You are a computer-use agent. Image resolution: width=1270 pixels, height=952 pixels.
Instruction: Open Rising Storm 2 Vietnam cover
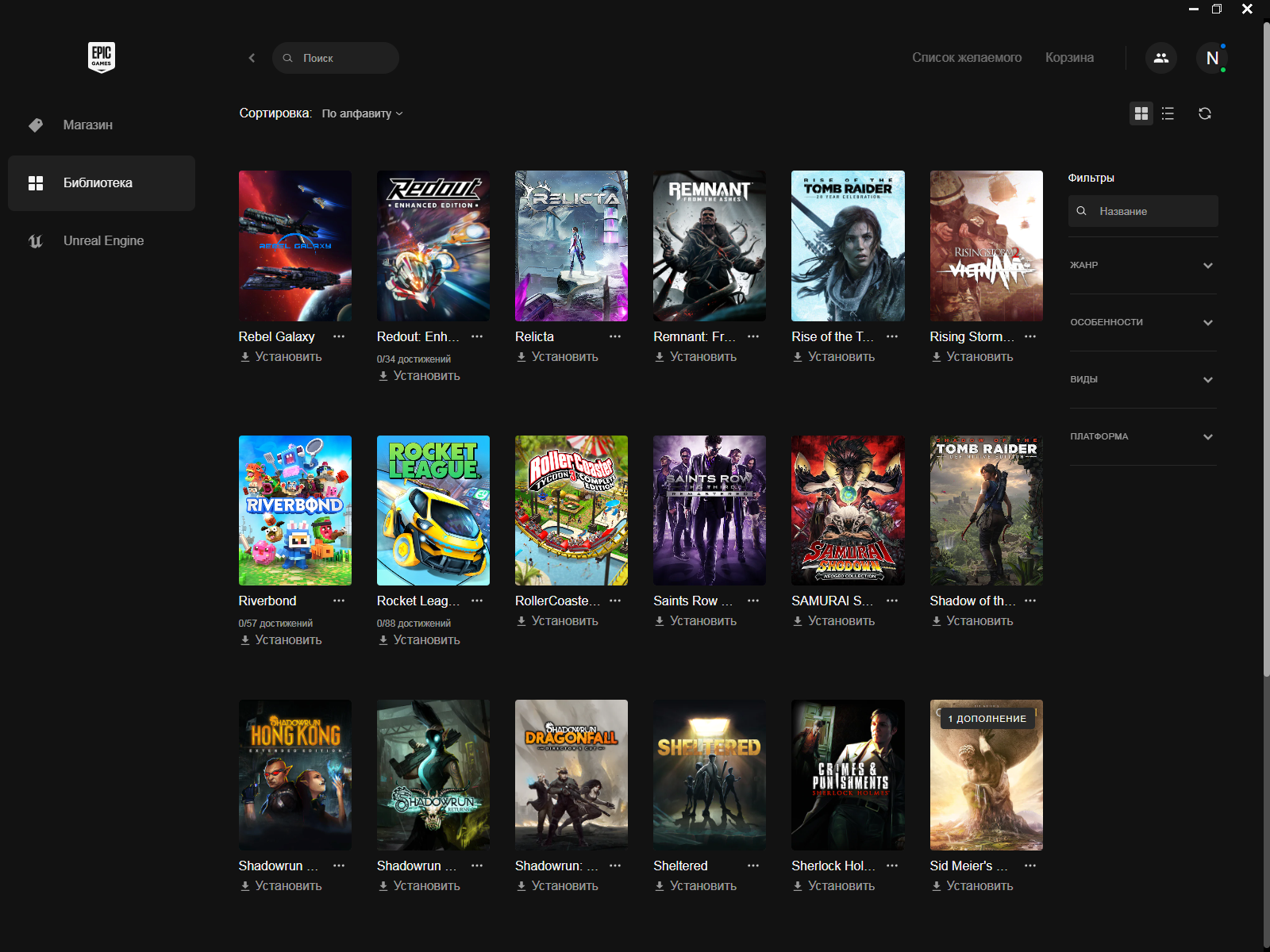987,246
